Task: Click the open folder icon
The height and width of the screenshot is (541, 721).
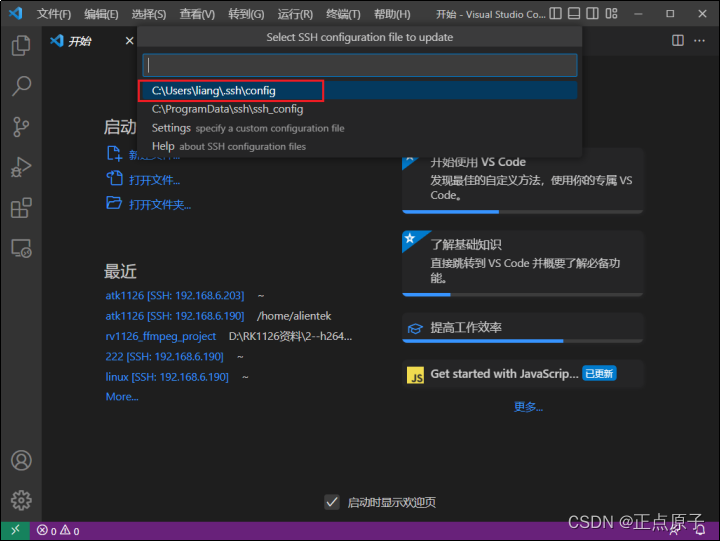Action: click(114, 202)
